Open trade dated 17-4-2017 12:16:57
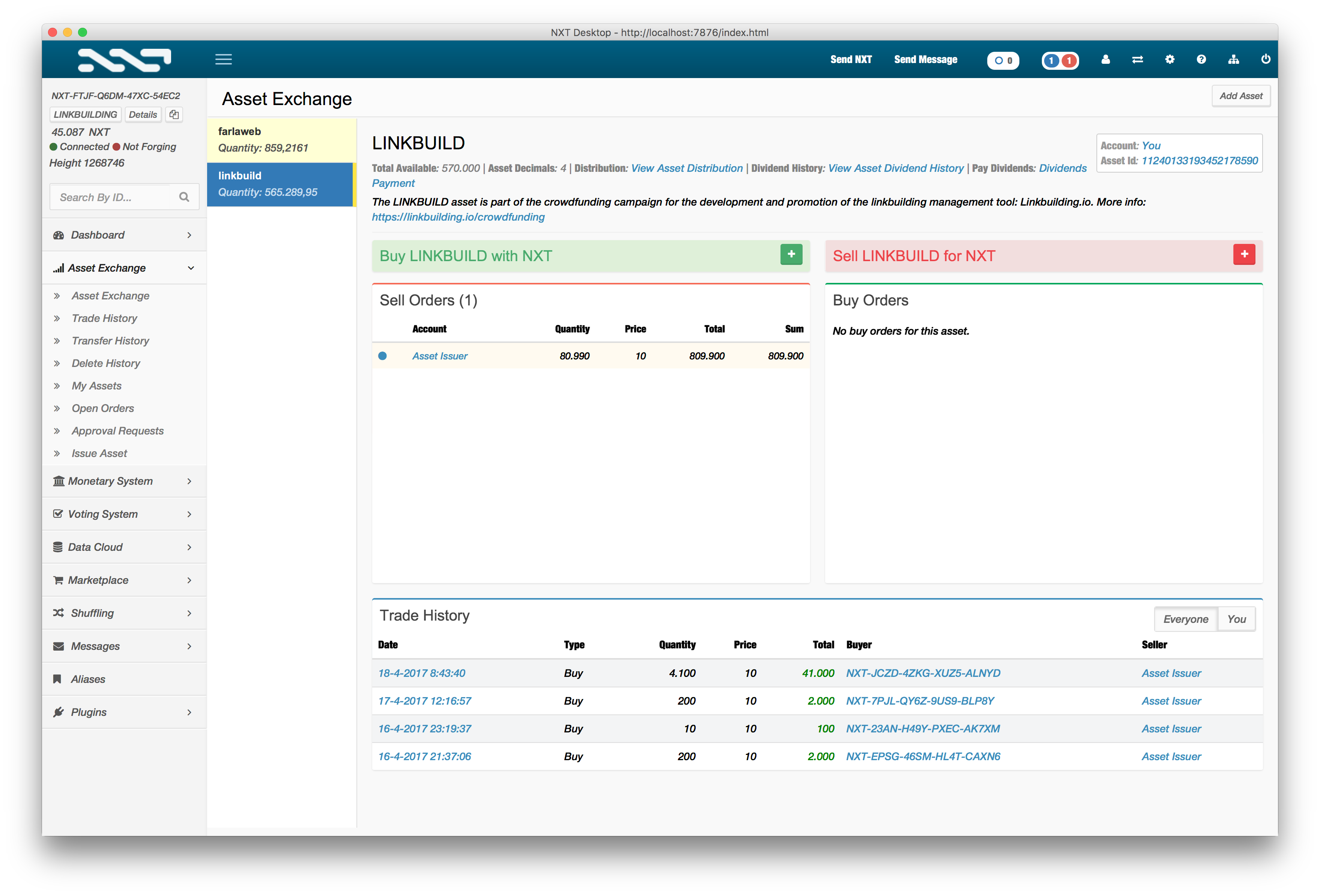This screenshot has height=896, width=1320. (424, 701)
